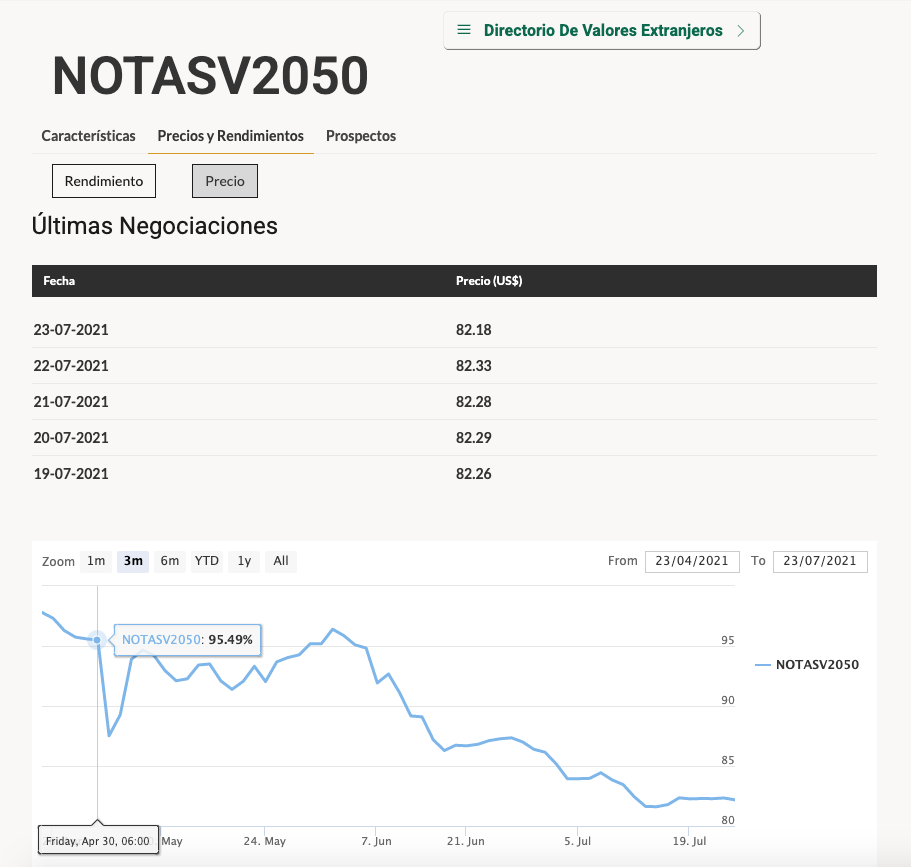The height and width of the screenshot is (867, 911).
Task: Click the chevron arrow beside Directorio De Valores Extranjeros
Action: click(740, 31)
